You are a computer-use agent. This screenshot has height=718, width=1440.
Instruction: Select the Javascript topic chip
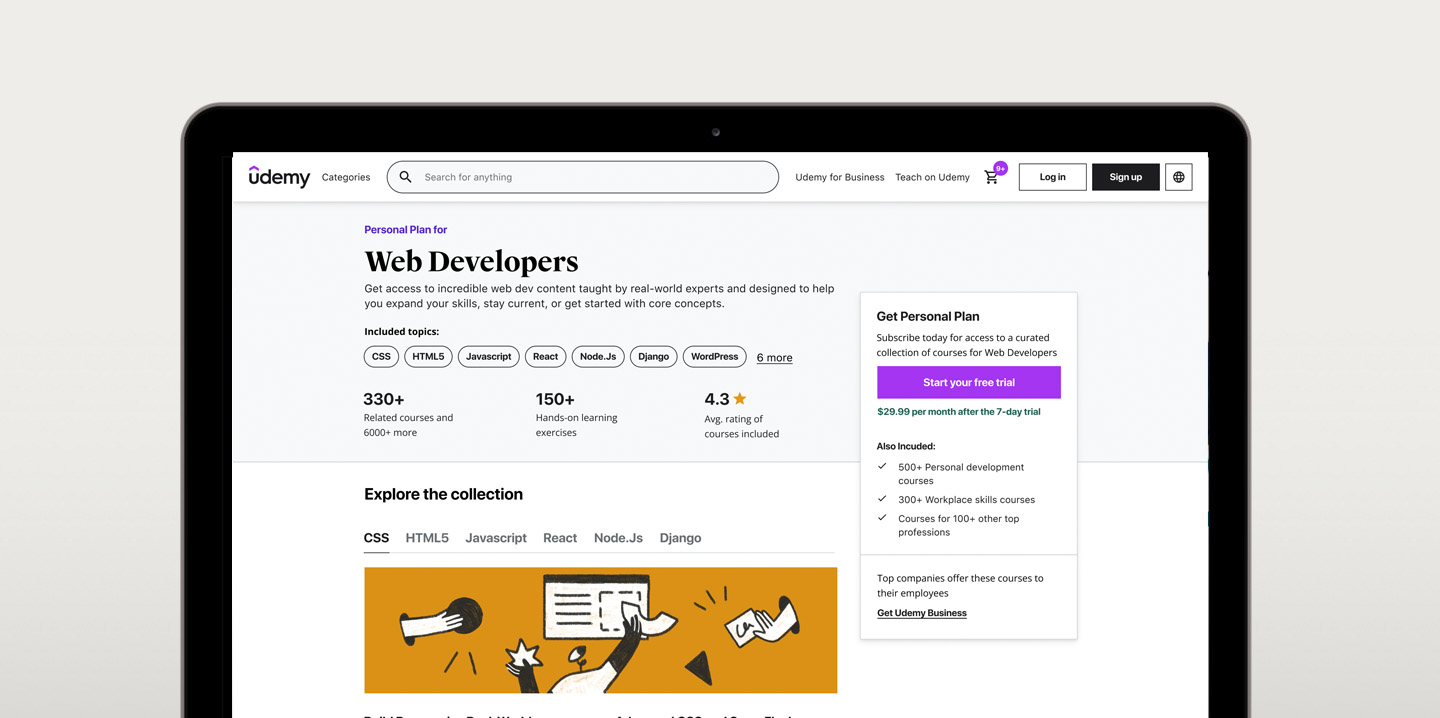[x=489, y=357]
